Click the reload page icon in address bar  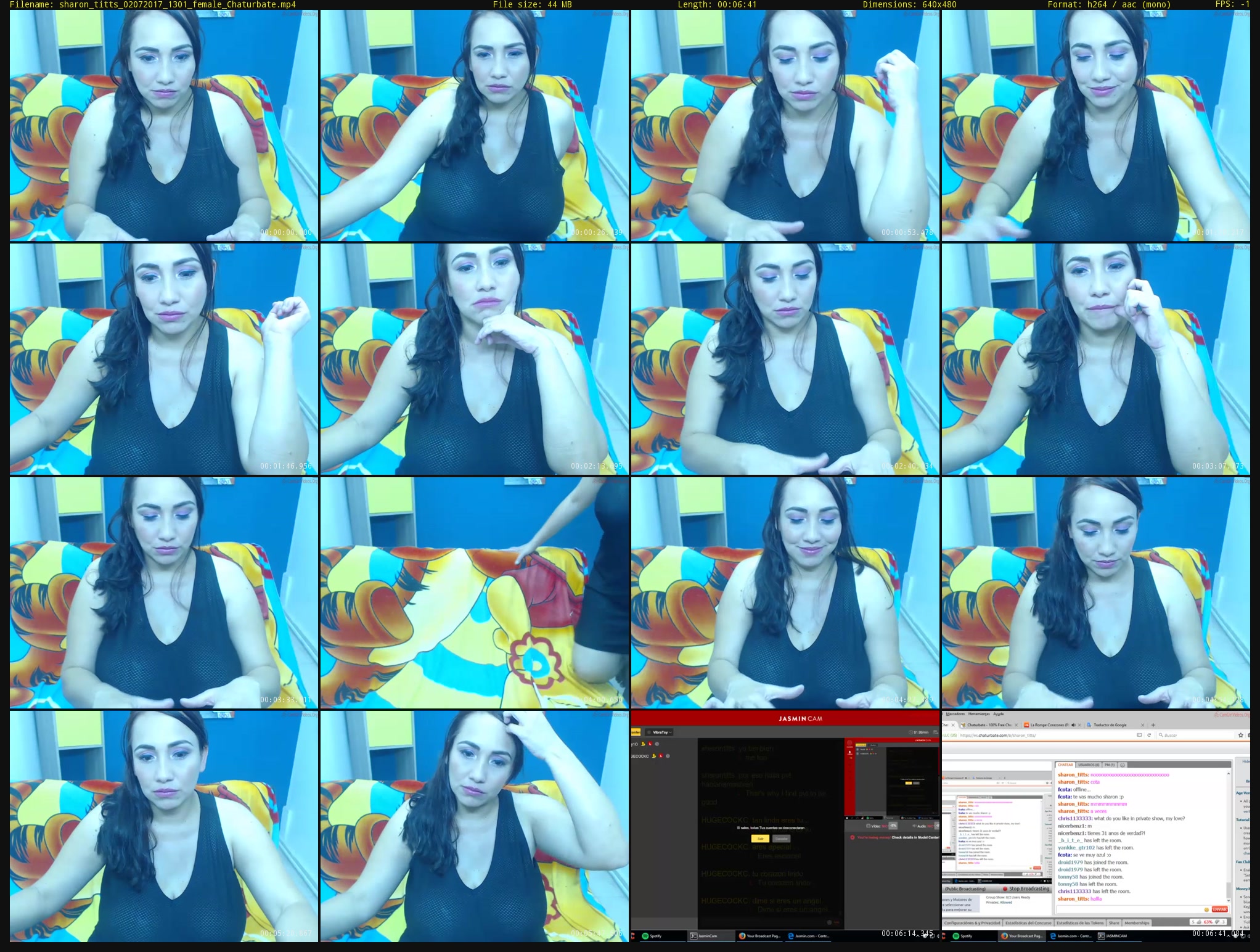coord(1149,735)
